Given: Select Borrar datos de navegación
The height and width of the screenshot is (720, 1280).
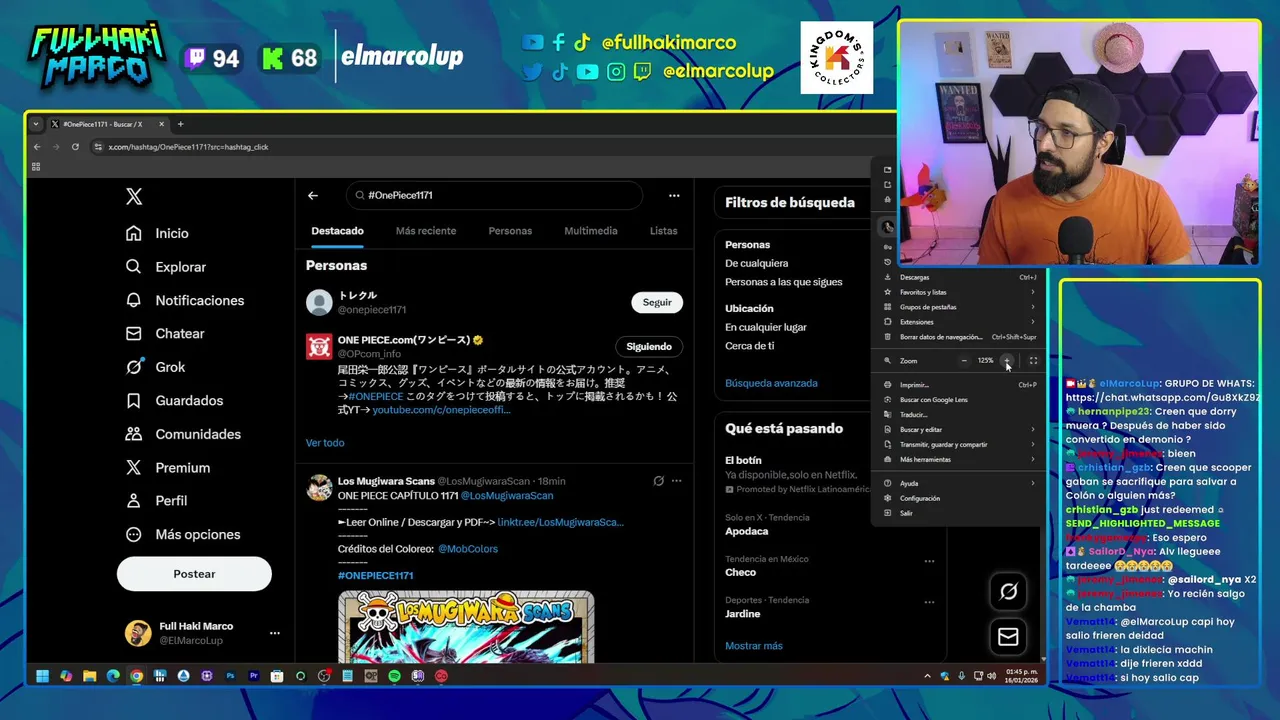Looking at the screenshot, I should [960, 337].
